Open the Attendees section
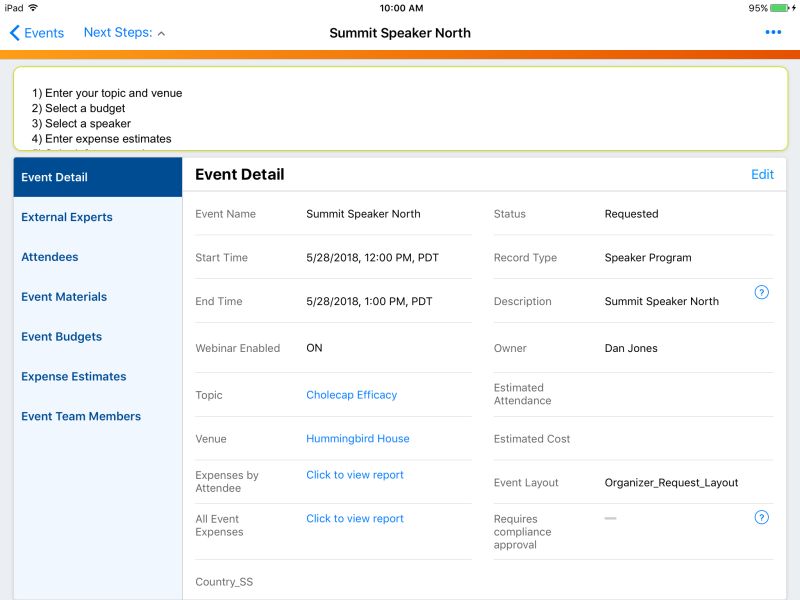 (49, 256)
